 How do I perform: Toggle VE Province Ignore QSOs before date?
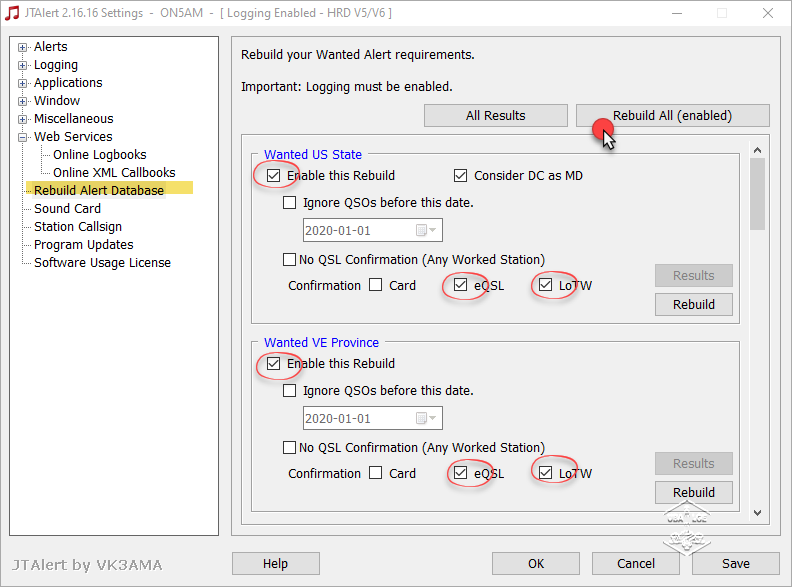coord(289,390)
